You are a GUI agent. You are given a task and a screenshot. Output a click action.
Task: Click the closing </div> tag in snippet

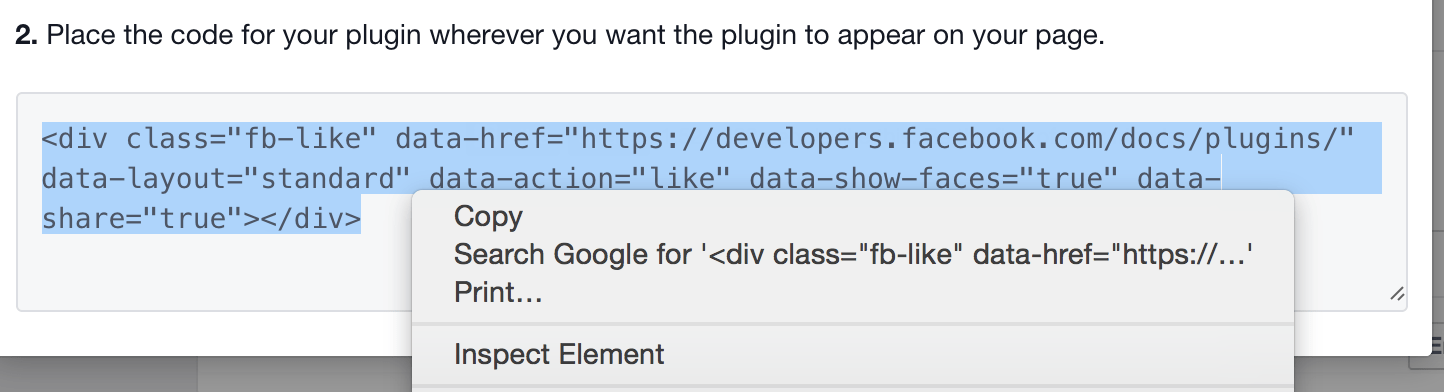(311, 218)
